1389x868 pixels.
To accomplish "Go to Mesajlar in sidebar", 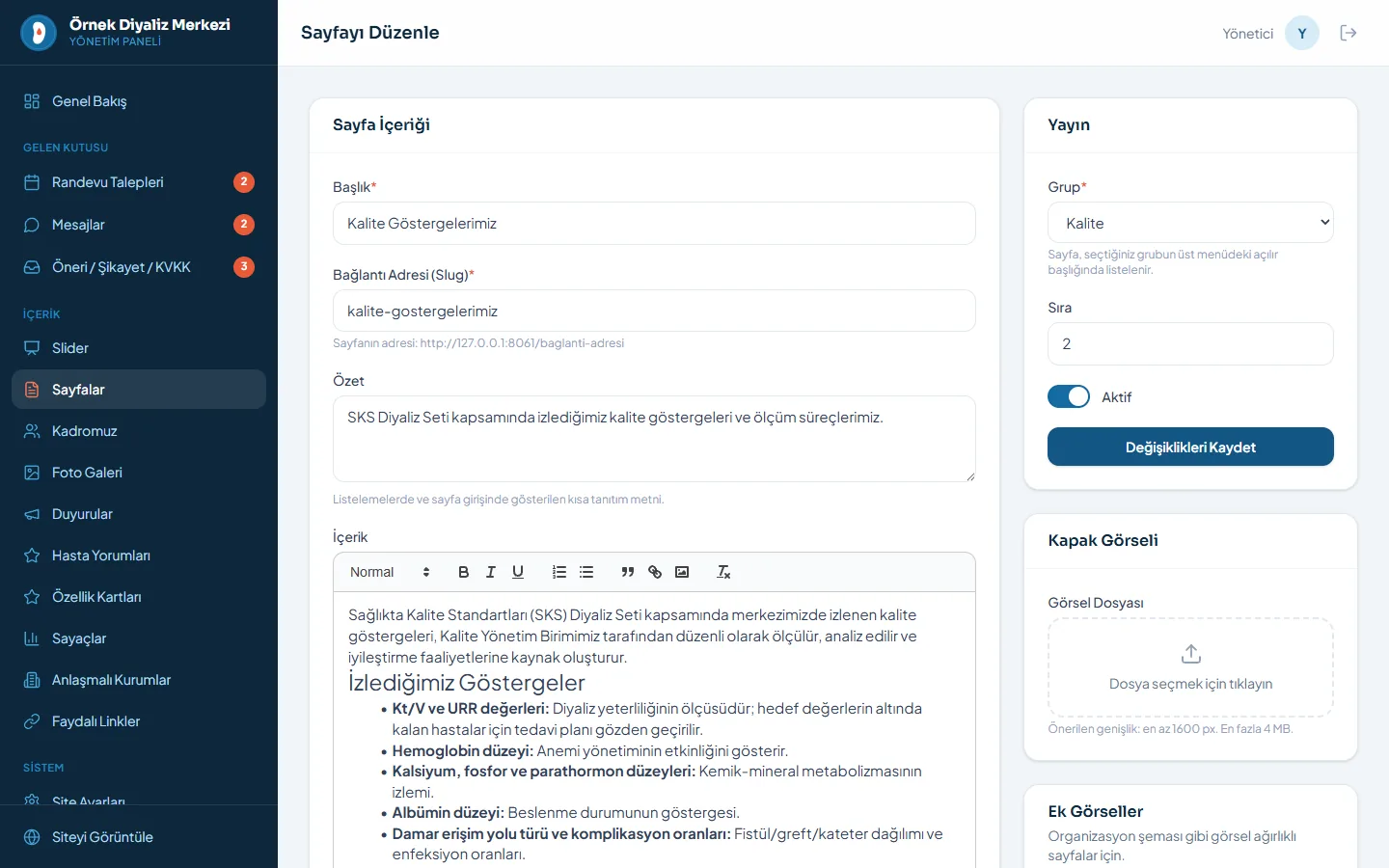I will point(139,225).
